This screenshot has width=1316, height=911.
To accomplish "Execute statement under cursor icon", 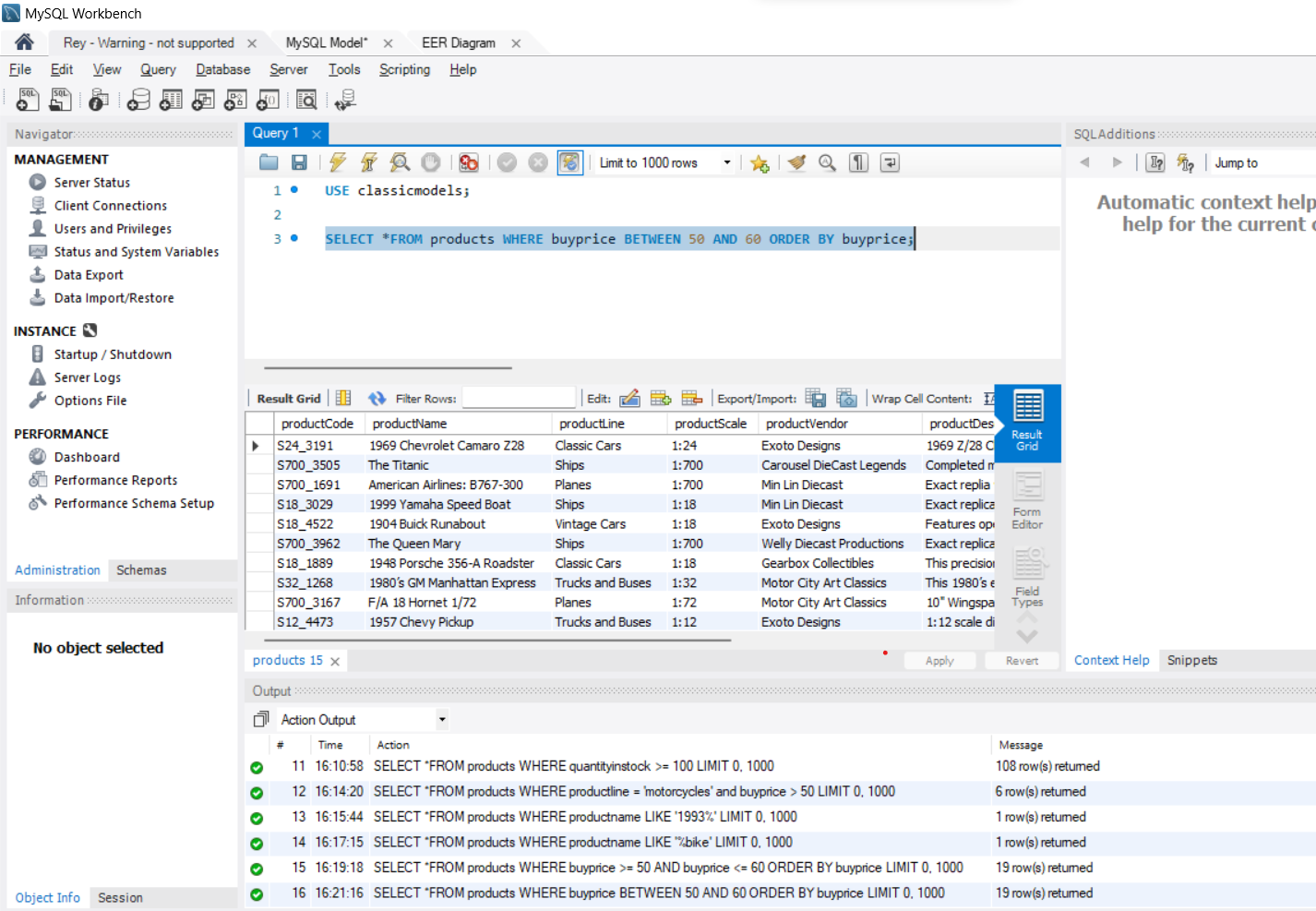I will (x=369, y=162).
